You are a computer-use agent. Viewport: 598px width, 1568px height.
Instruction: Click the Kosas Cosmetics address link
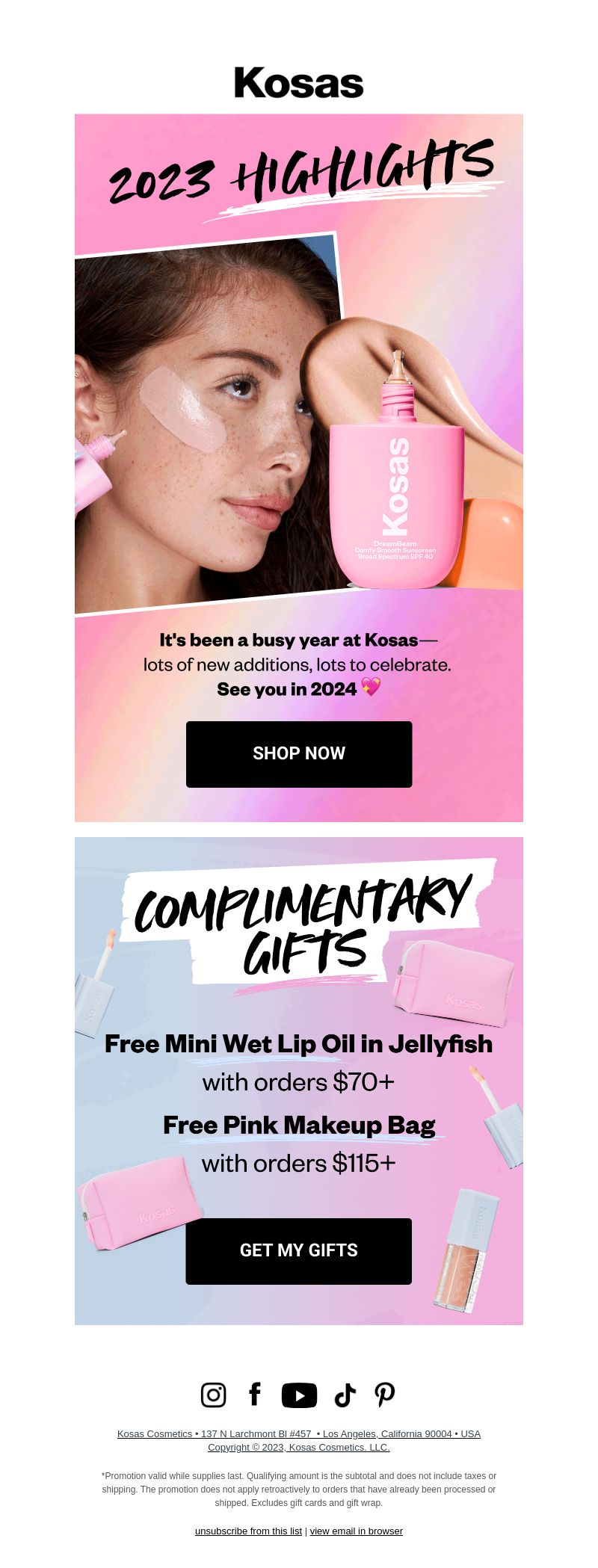[299, 1433]
